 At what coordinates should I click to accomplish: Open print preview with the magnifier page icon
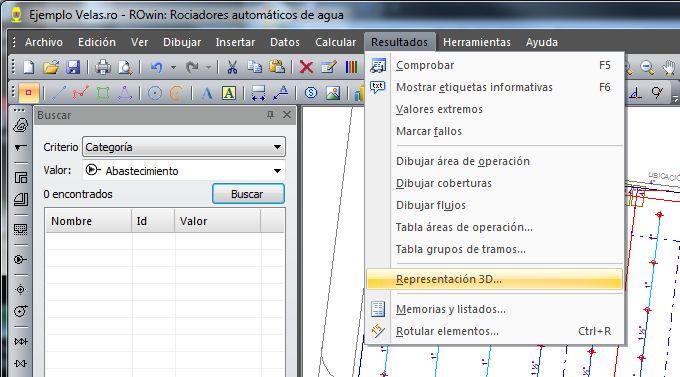click(x=125, y=67)
